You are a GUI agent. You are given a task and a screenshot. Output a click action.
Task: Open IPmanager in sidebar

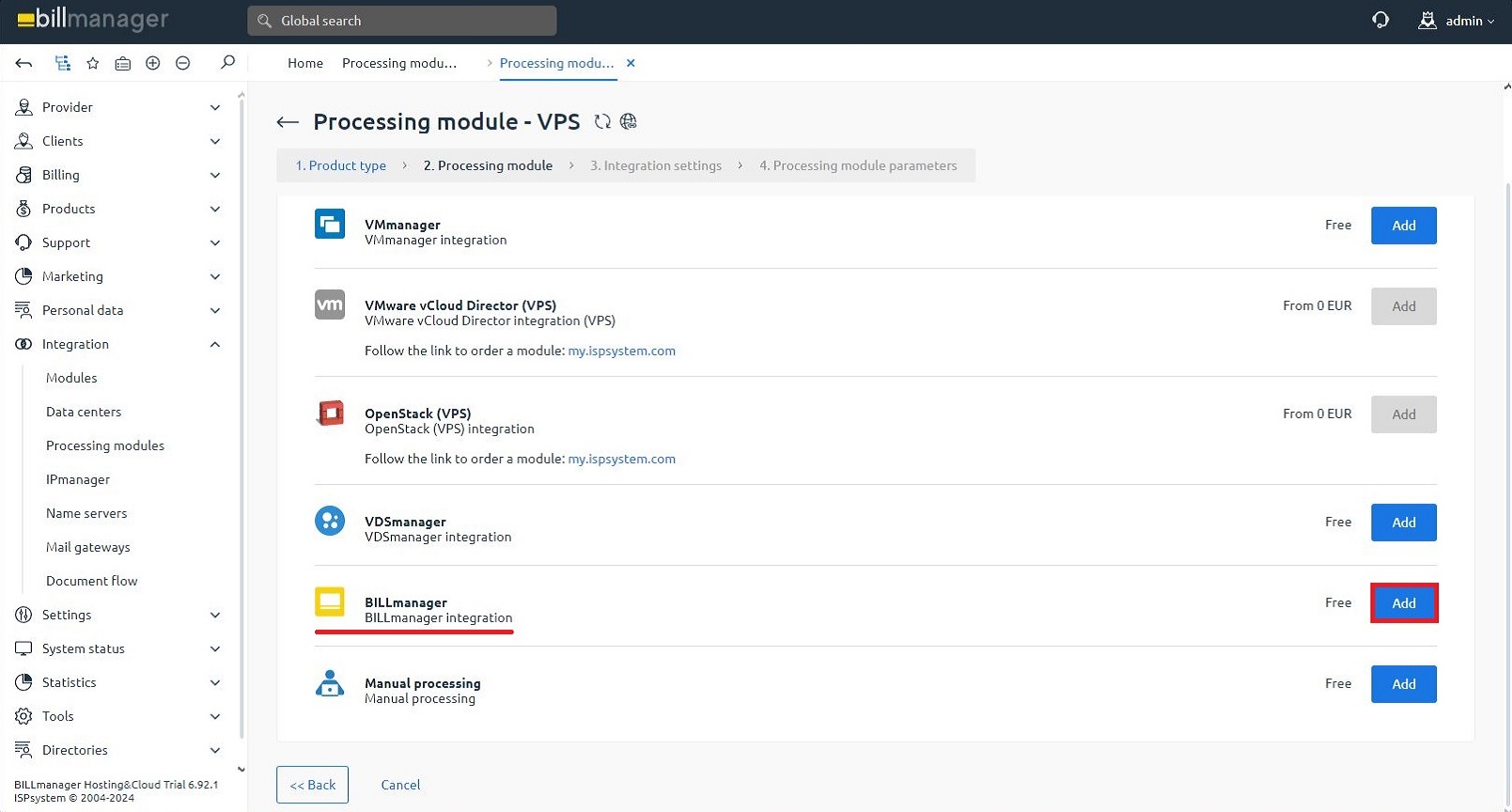pyautogui.click(x=78, y=479)
